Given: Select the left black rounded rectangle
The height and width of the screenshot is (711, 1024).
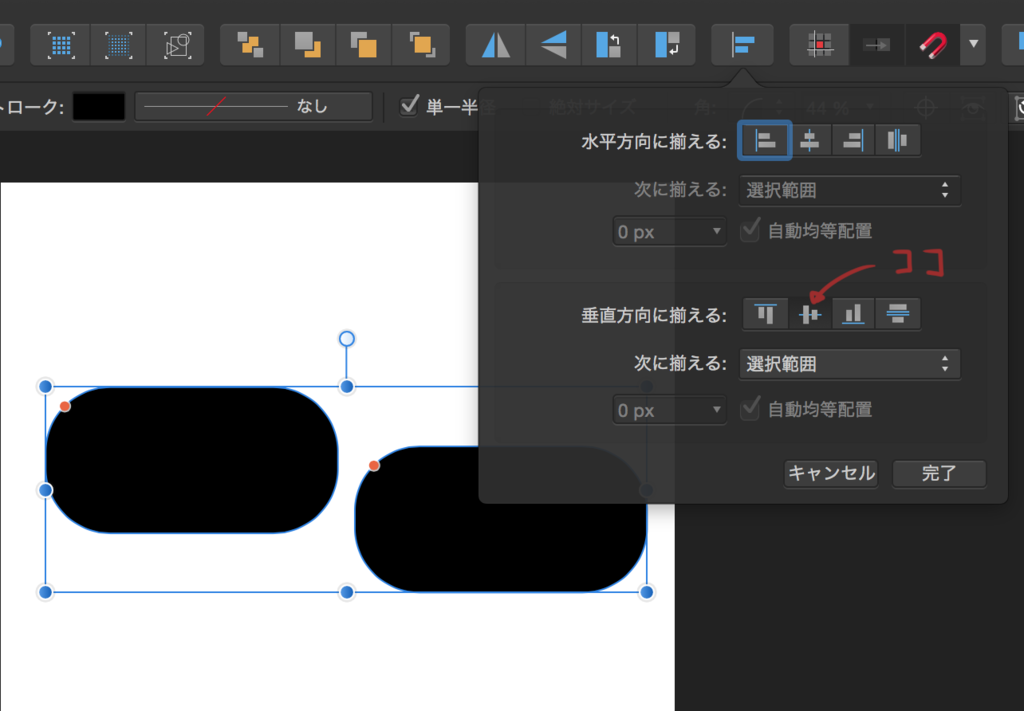Looking at the screenshot, I should coord(192,460).
